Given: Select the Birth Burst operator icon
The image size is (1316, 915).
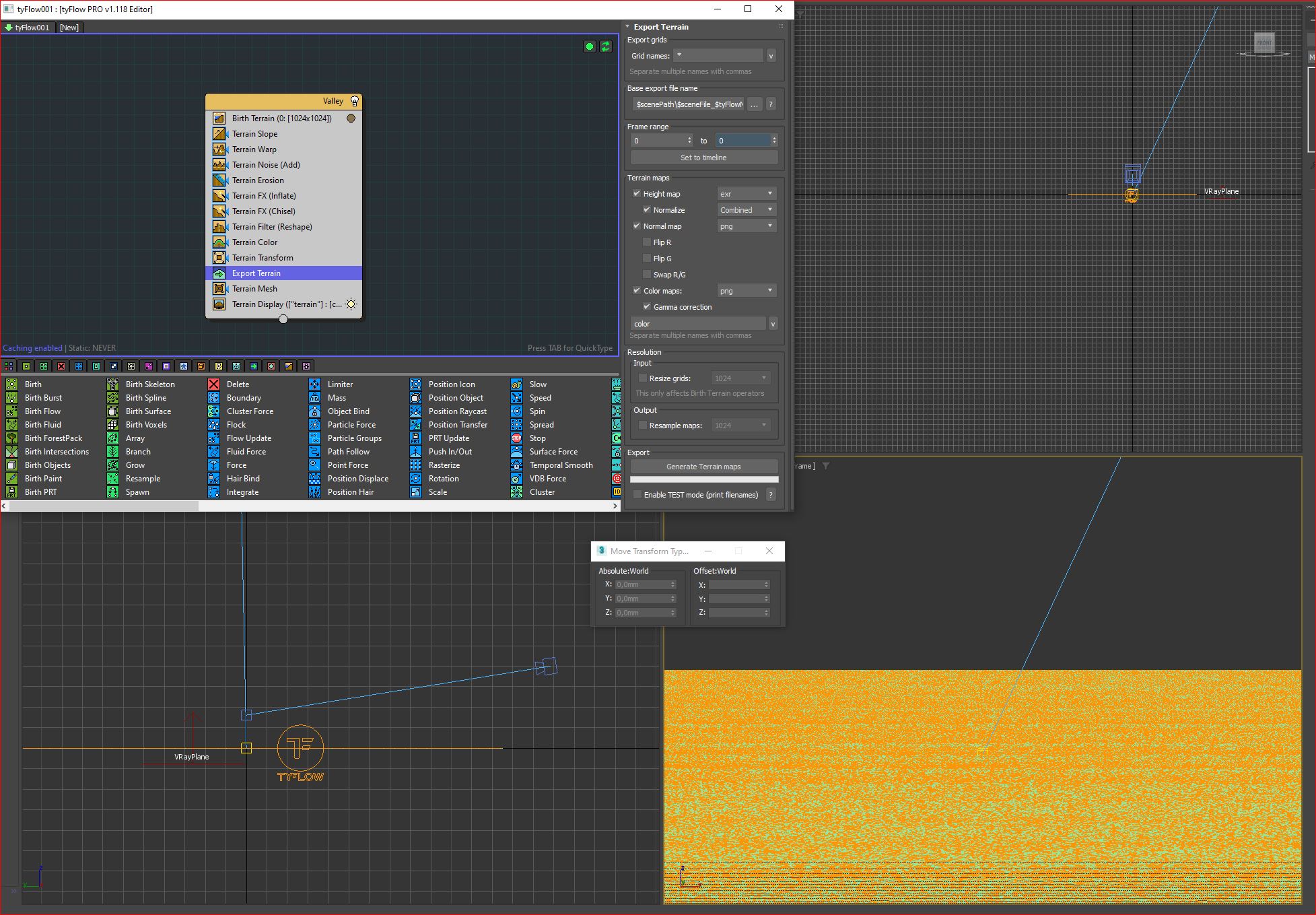Looking at the screenshot, I should tap(11, 398).
